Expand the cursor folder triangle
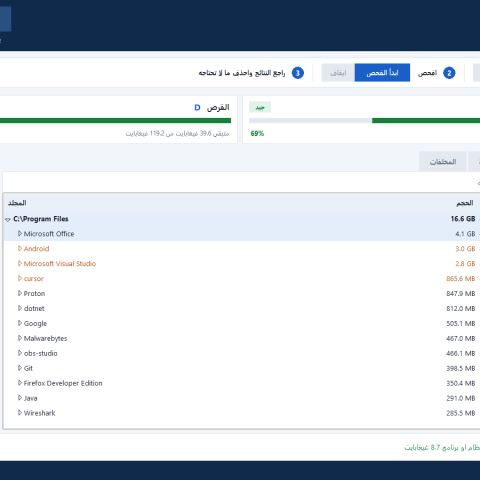480x480 pixels. pyautogui.click(x=20, y=278)
